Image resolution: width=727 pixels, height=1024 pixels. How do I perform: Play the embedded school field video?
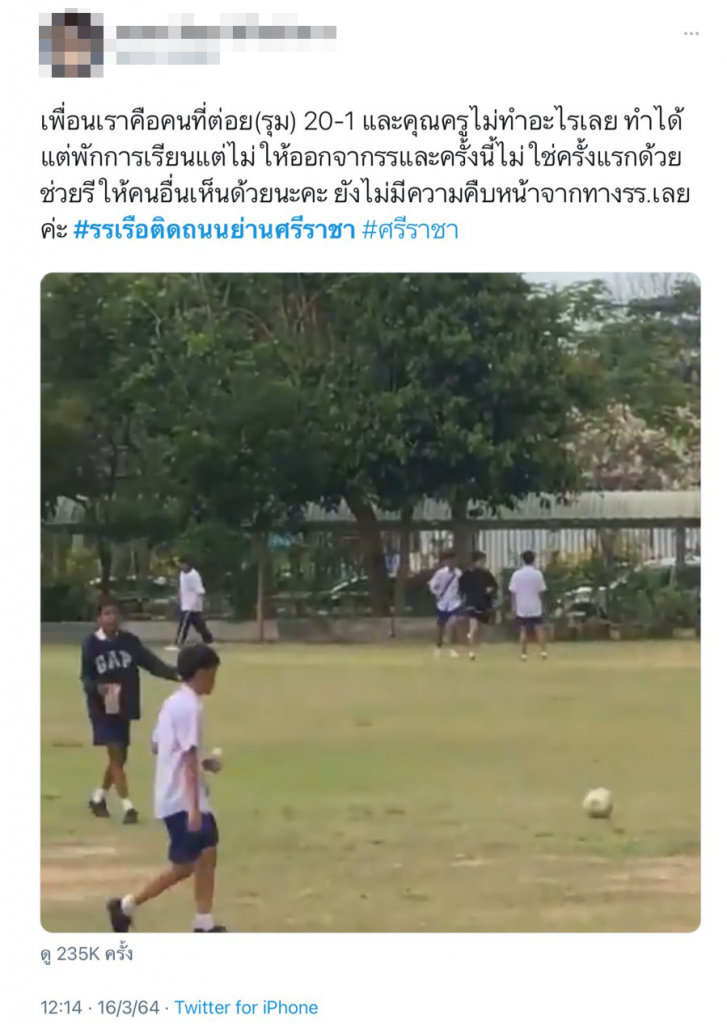(370, 602)
